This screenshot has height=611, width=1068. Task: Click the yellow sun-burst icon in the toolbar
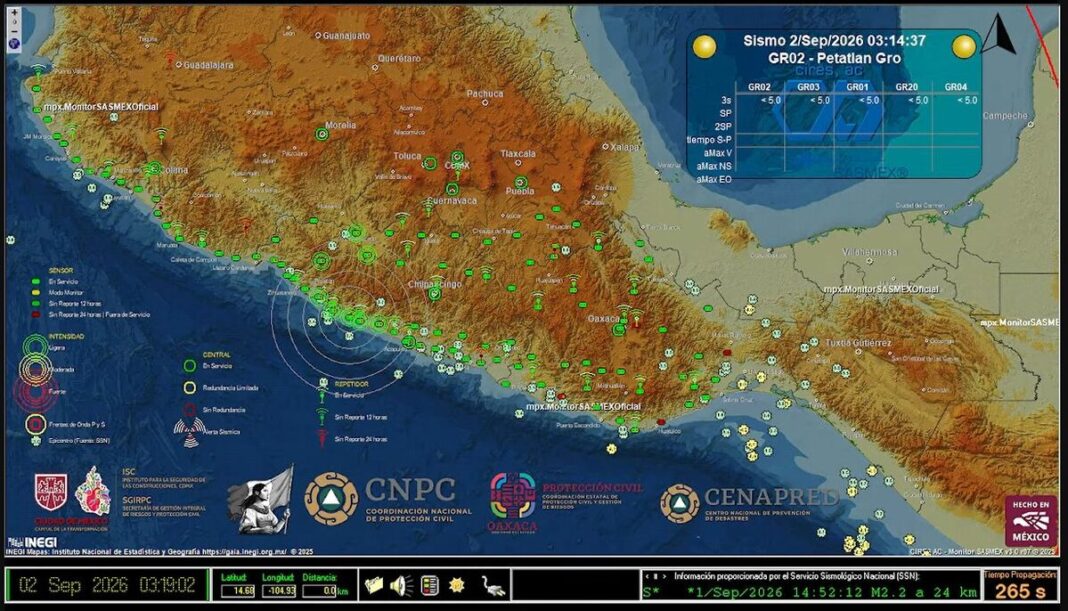pyautogui.click(x=456, y=585)
